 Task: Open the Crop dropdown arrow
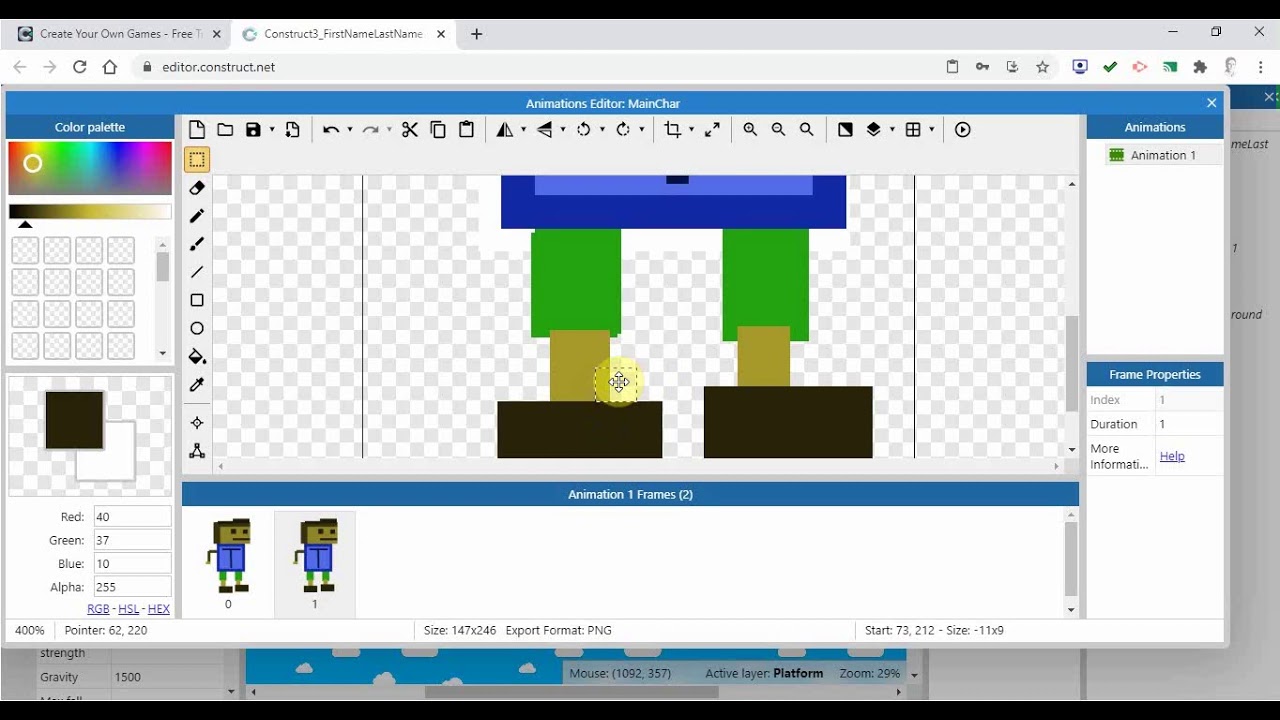(x=691, y=130)
